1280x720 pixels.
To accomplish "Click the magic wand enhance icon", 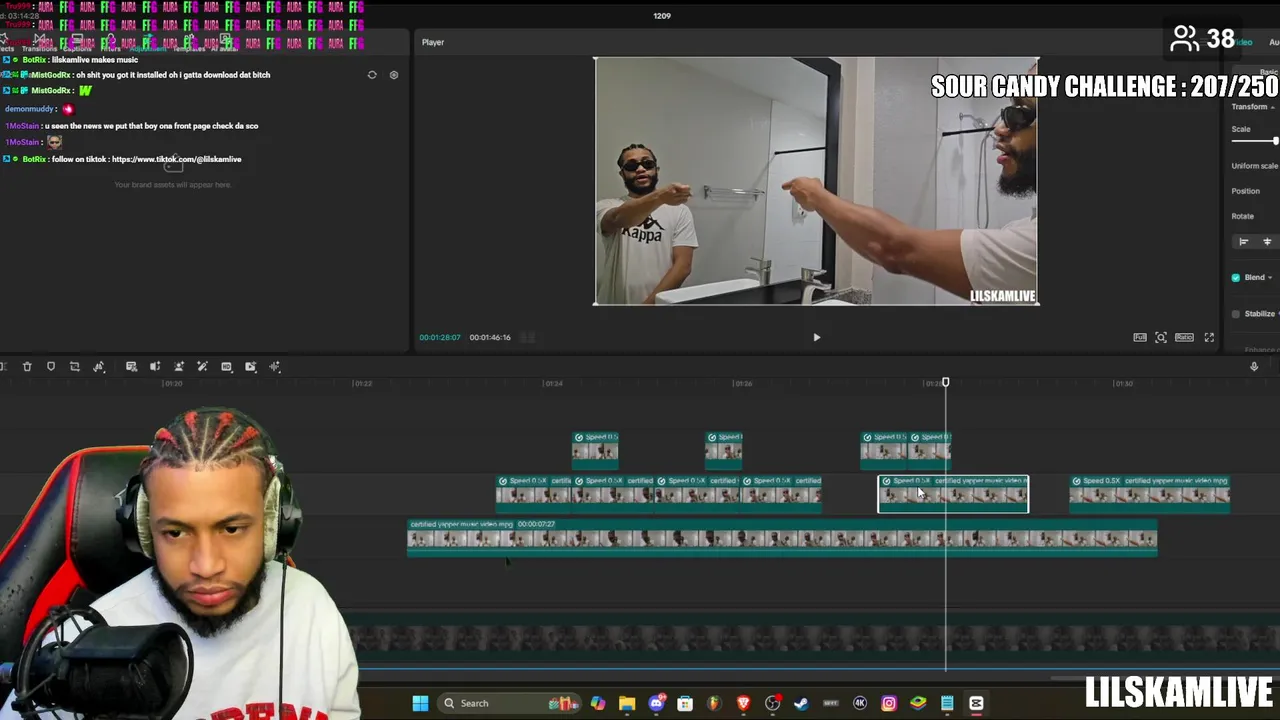I will 202,367.
